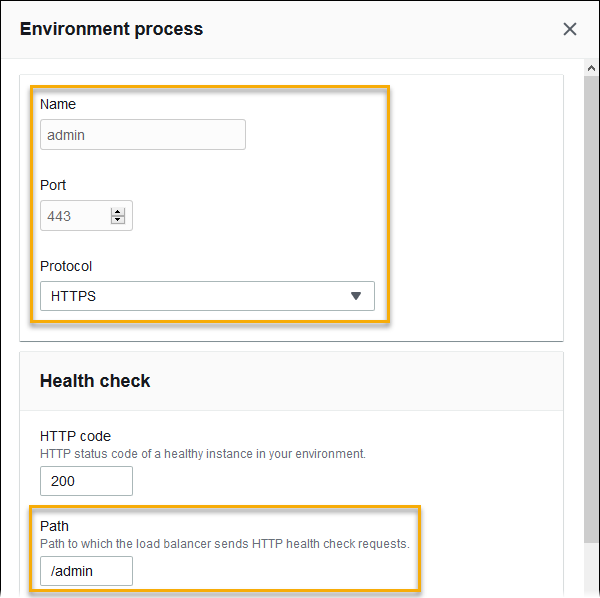Focus the Port number field
Image resolution: width=600 pixels, height=598 pixels.
tap(76, 216)
